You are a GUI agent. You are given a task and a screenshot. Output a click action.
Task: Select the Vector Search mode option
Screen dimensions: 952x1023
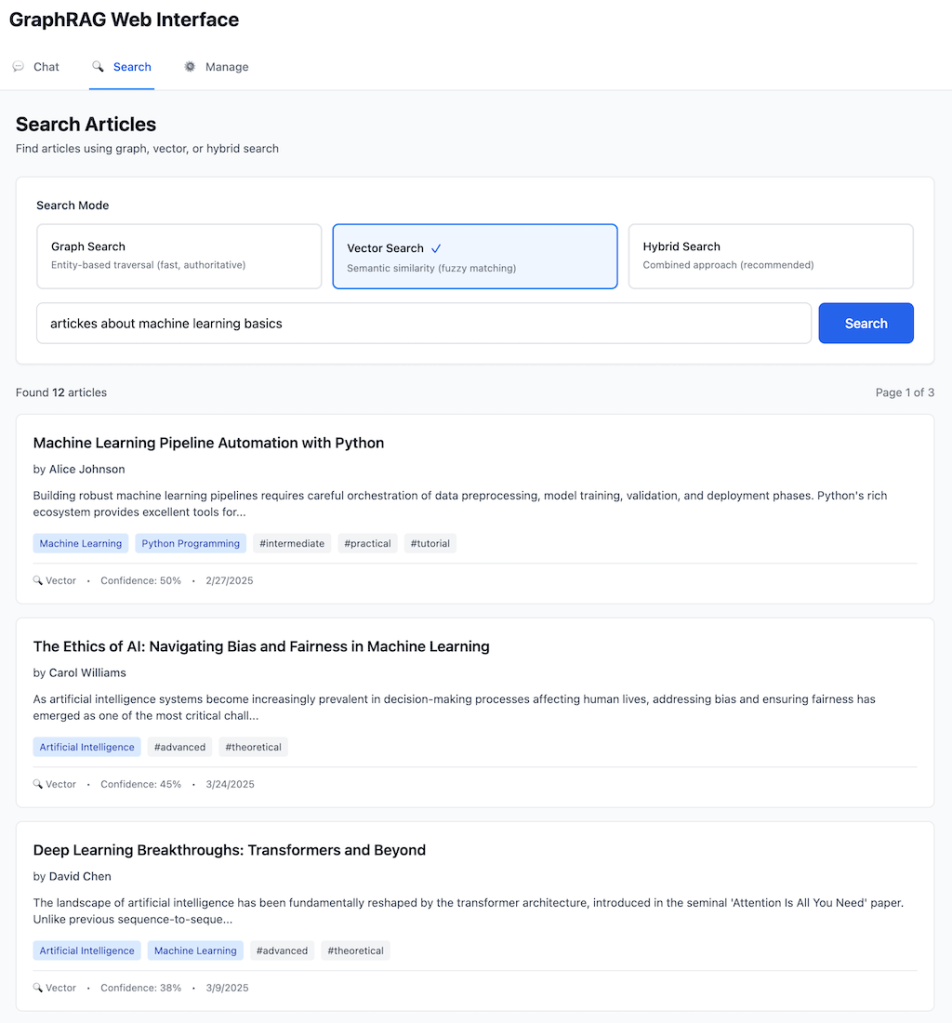pos(474,256)
